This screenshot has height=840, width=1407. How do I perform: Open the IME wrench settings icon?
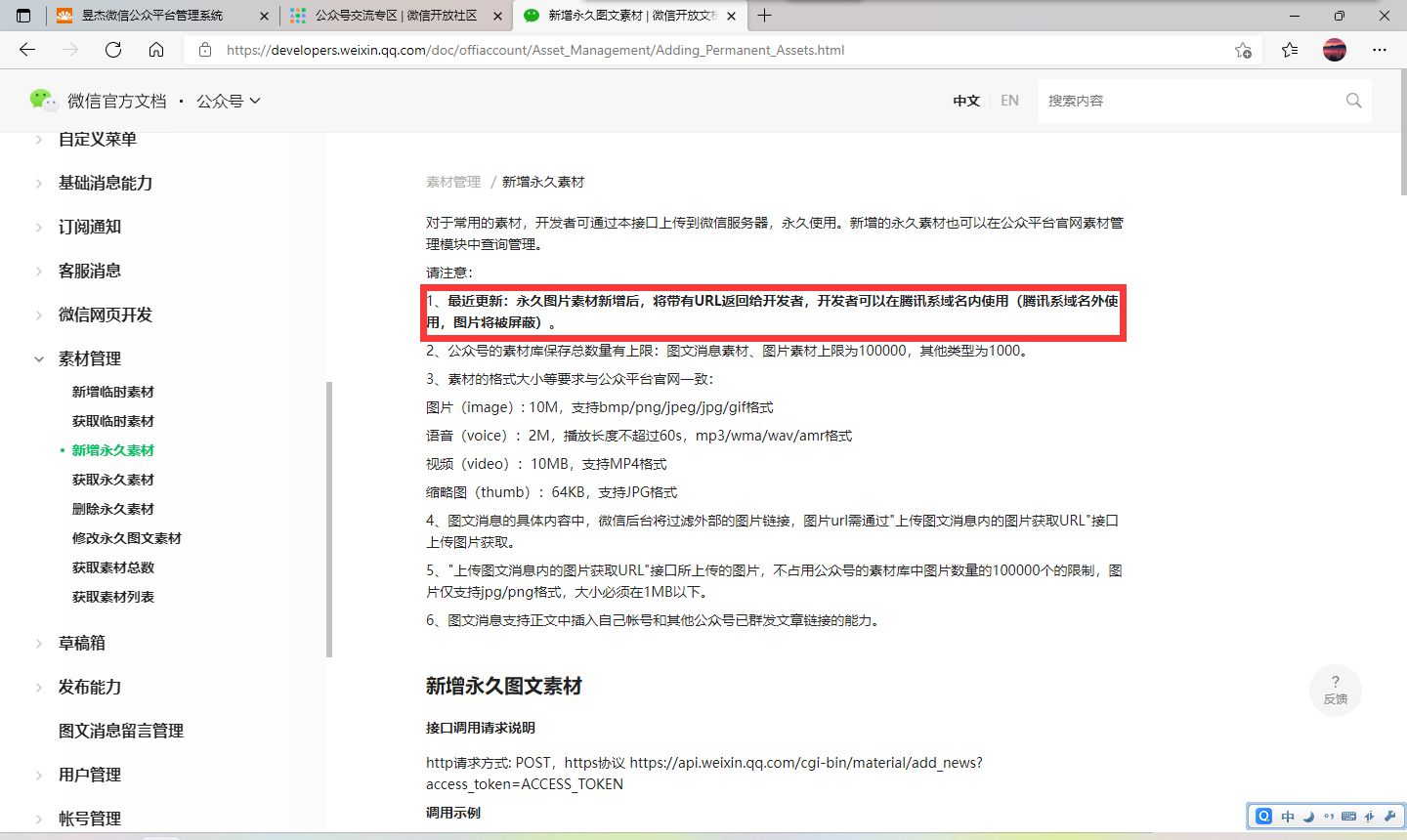[1389, 817]
